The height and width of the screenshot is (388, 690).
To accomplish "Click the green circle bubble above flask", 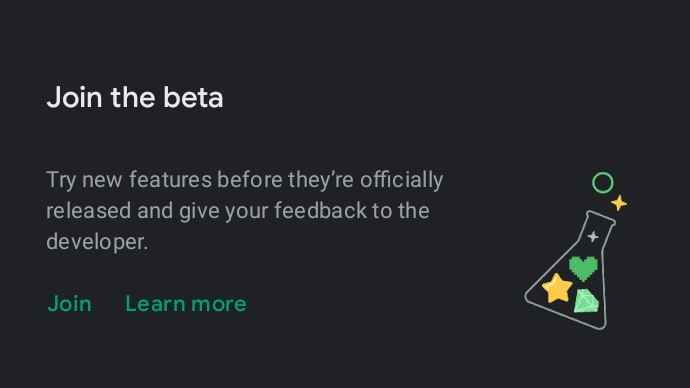I will [x=602, y=183].
